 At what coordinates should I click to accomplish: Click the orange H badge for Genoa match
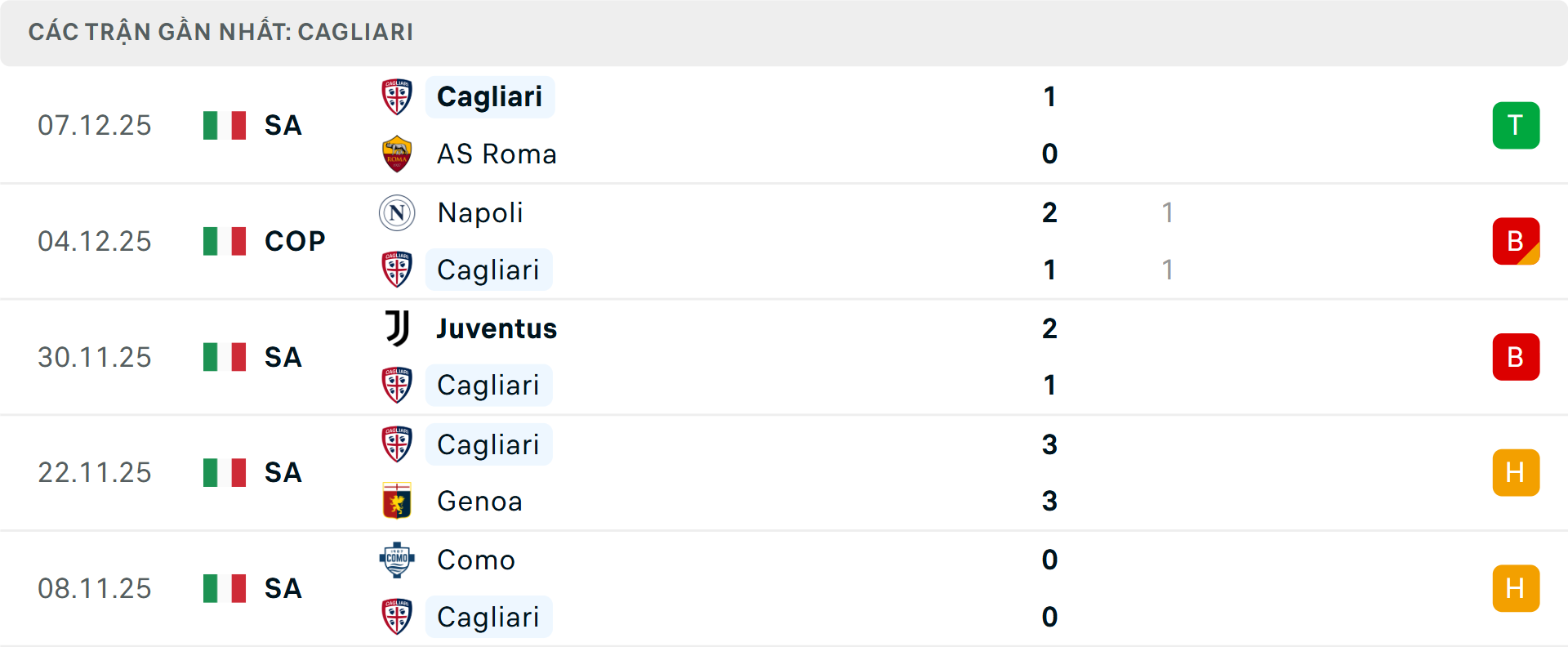(1516, 473)
